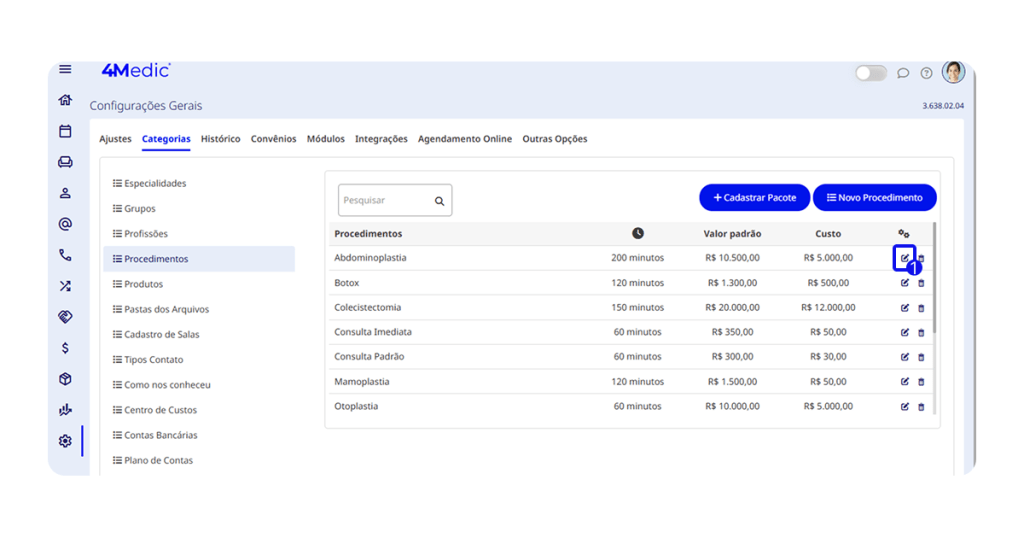Click the help question mark icon
The width and height of the screenshot is (1024, 538).
pos(926,73)
